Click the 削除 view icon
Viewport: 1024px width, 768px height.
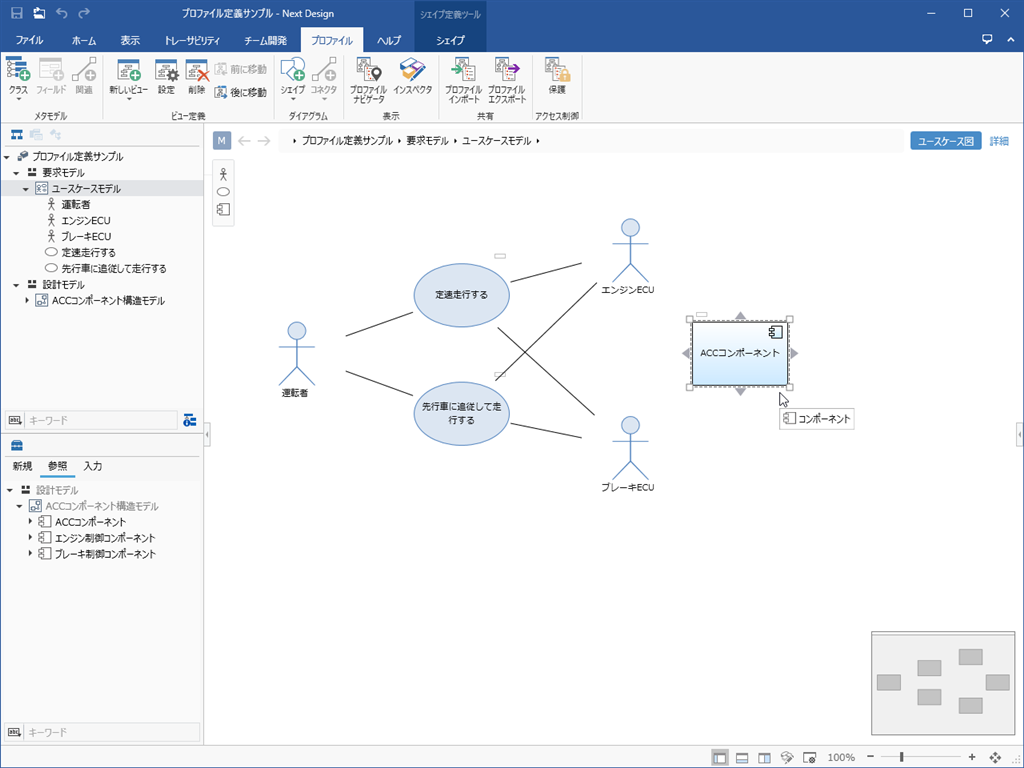196,77
